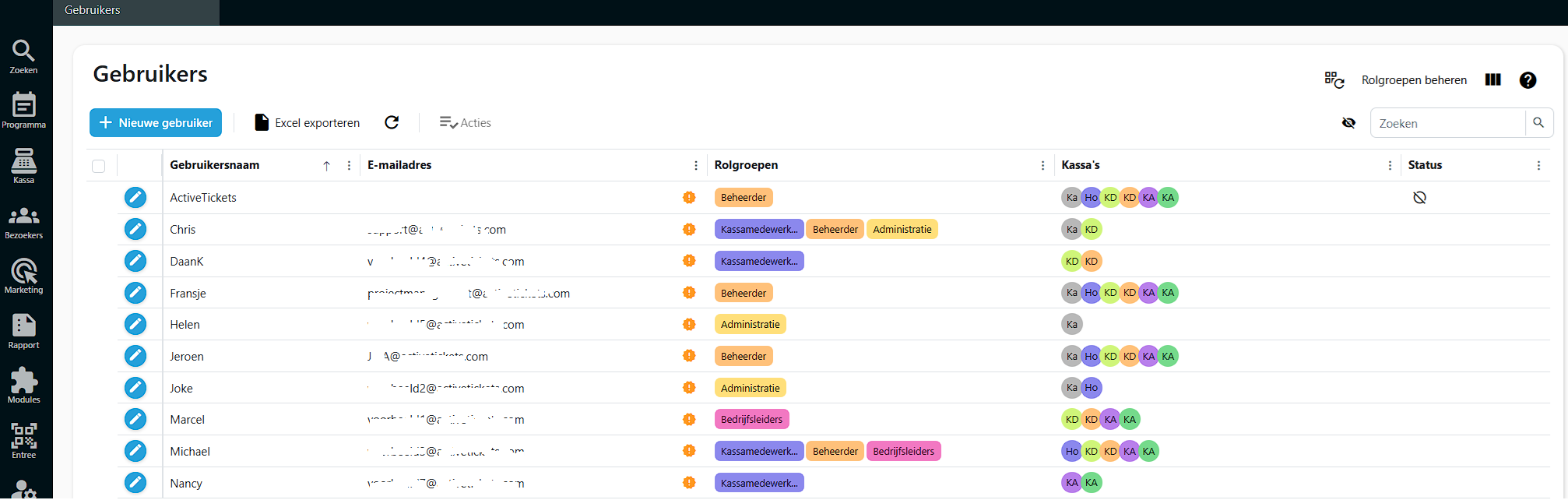This screenshot has width=1568, height=500.
Task: Open the Acties dropdown
Action: pyautogui.click(x=465, y=122)
